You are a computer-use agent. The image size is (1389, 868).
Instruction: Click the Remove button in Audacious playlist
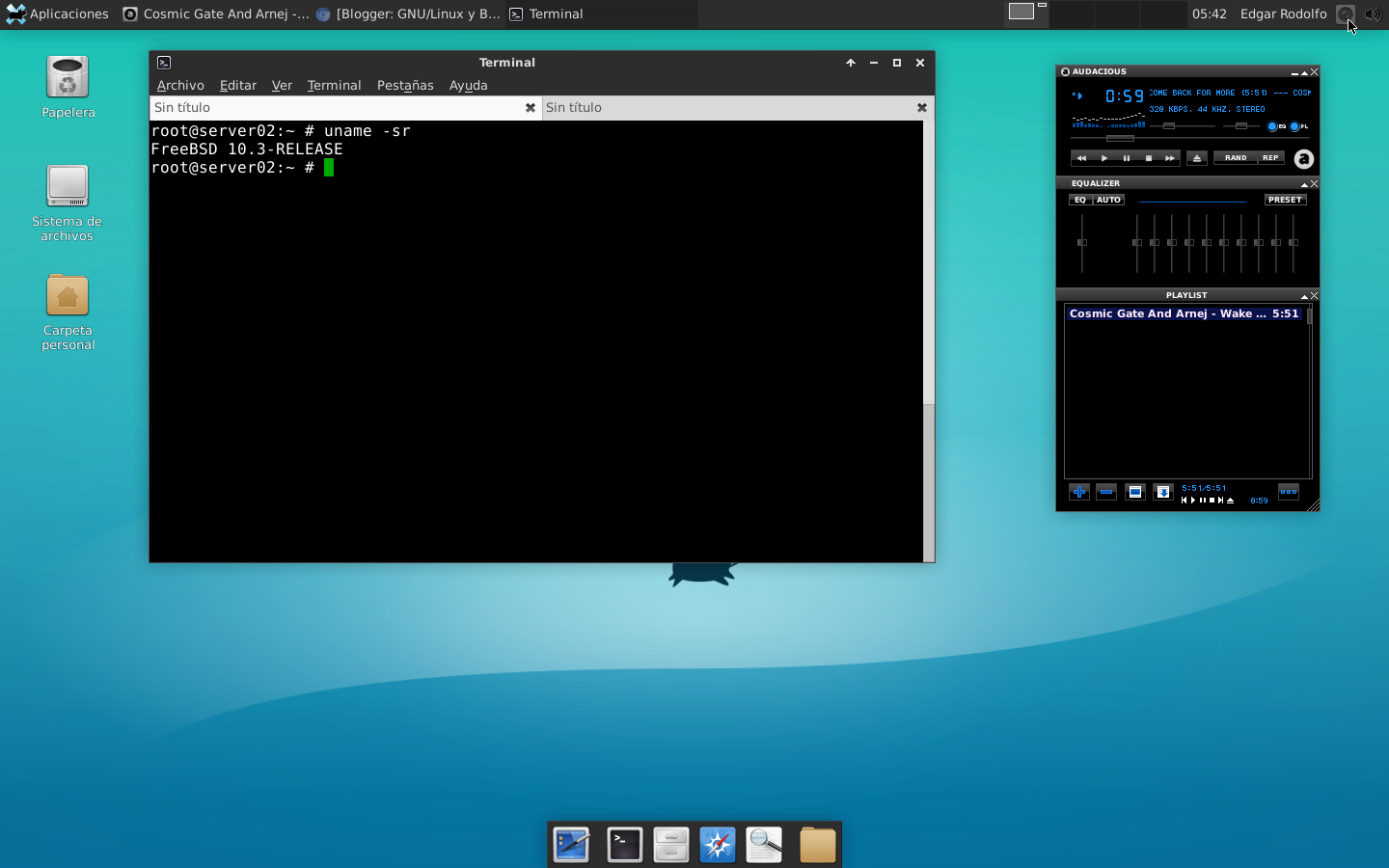click(1106, 492)
